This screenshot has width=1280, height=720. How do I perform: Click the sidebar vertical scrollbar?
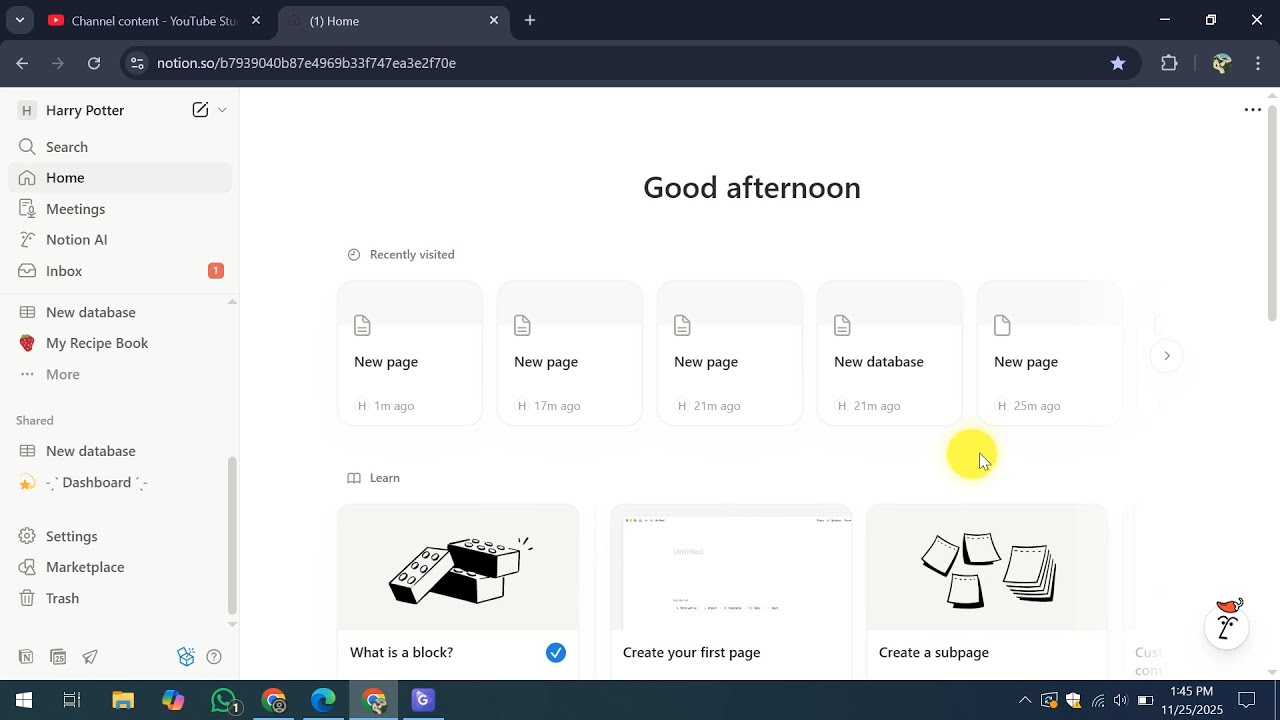(232, 535)
